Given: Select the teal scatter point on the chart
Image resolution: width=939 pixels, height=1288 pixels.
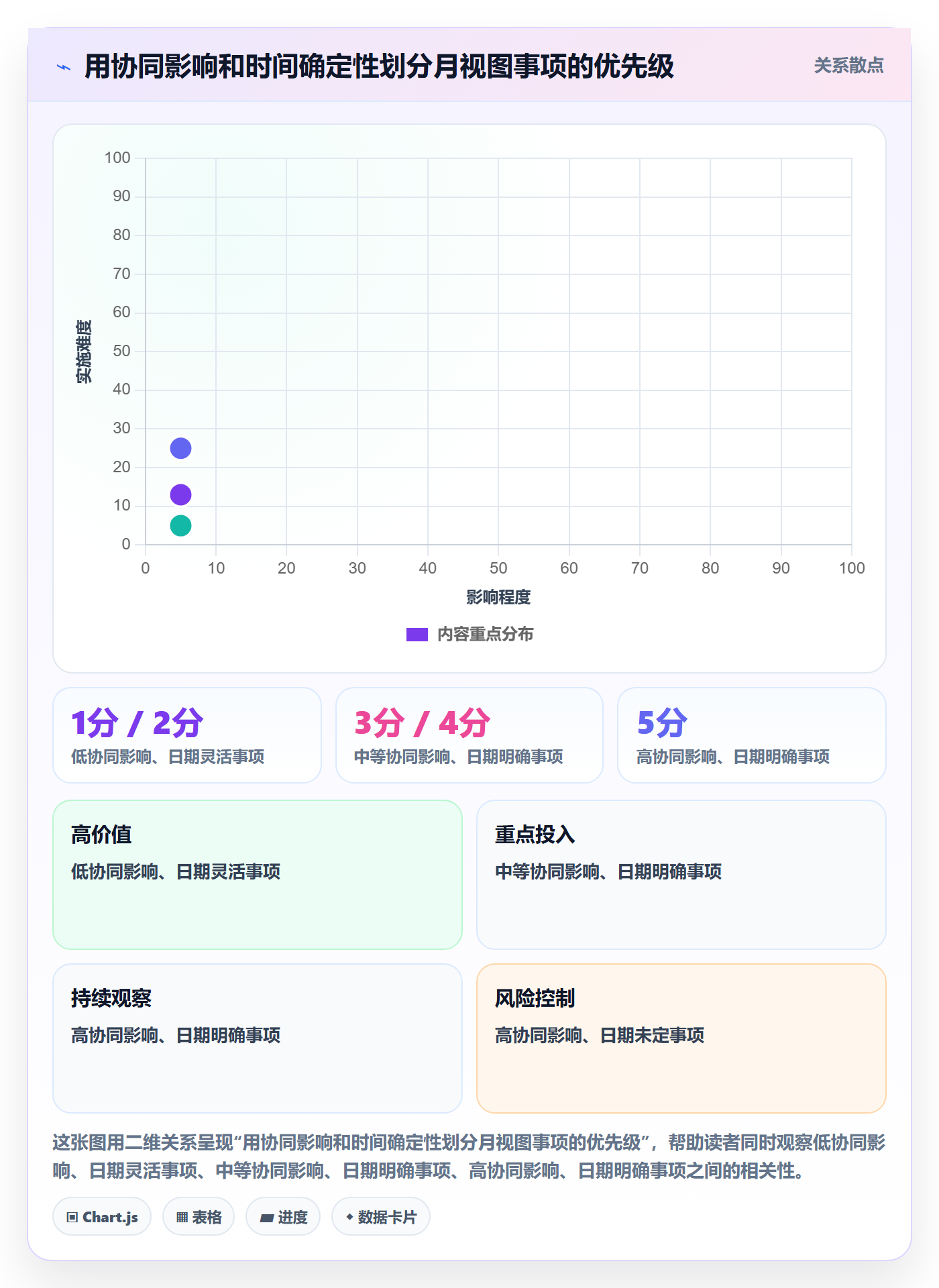Looking at the screenshot, I should [x=180, y=526].
